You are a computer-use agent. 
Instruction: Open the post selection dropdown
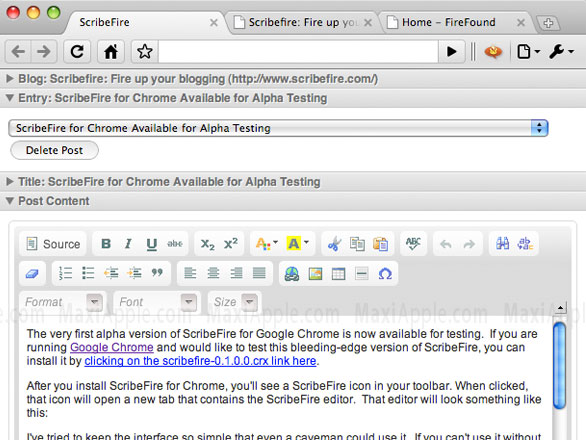278,128
